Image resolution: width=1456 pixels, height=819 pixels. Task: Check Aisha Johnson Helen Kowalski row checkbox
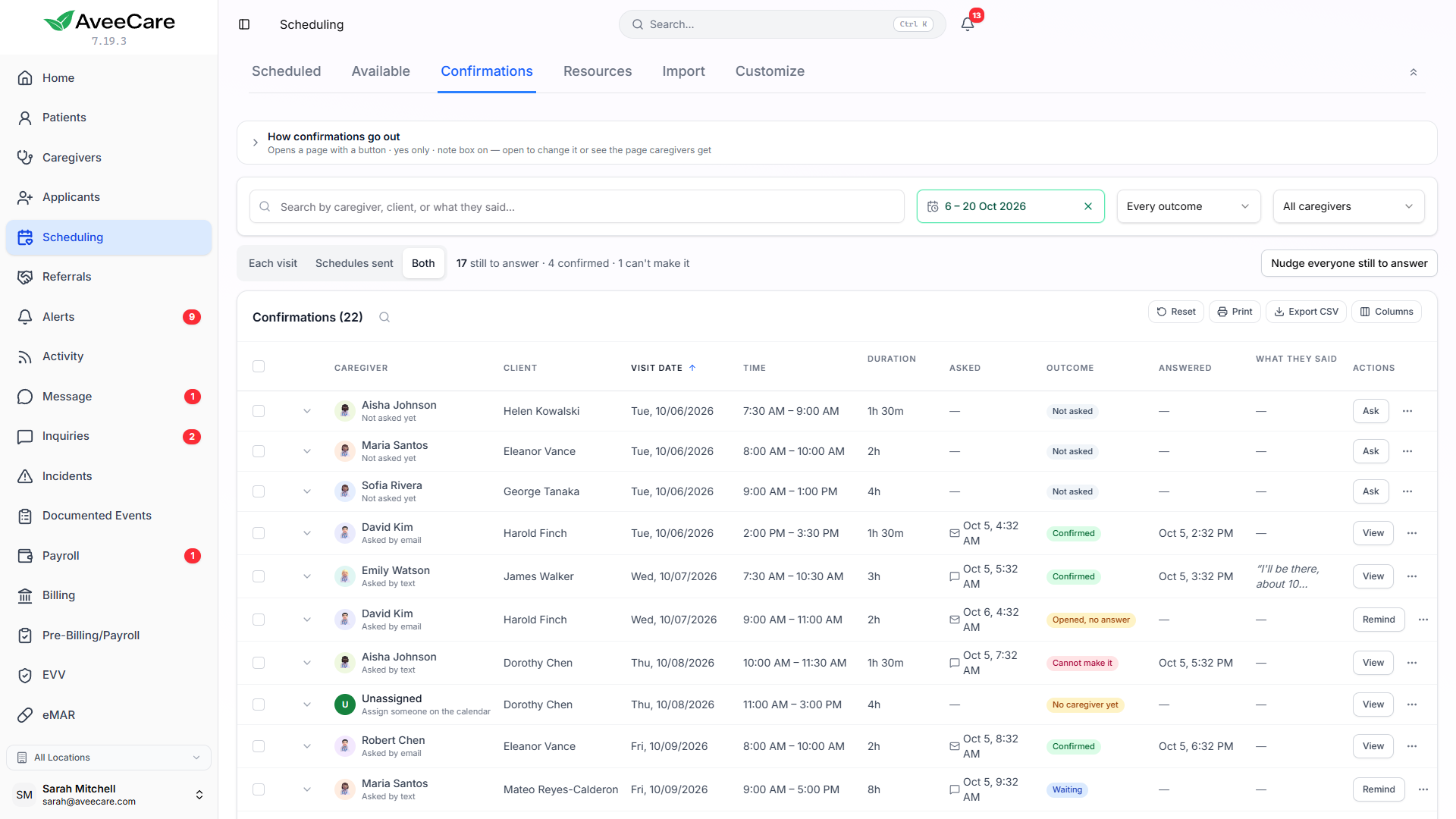point(259,411)
